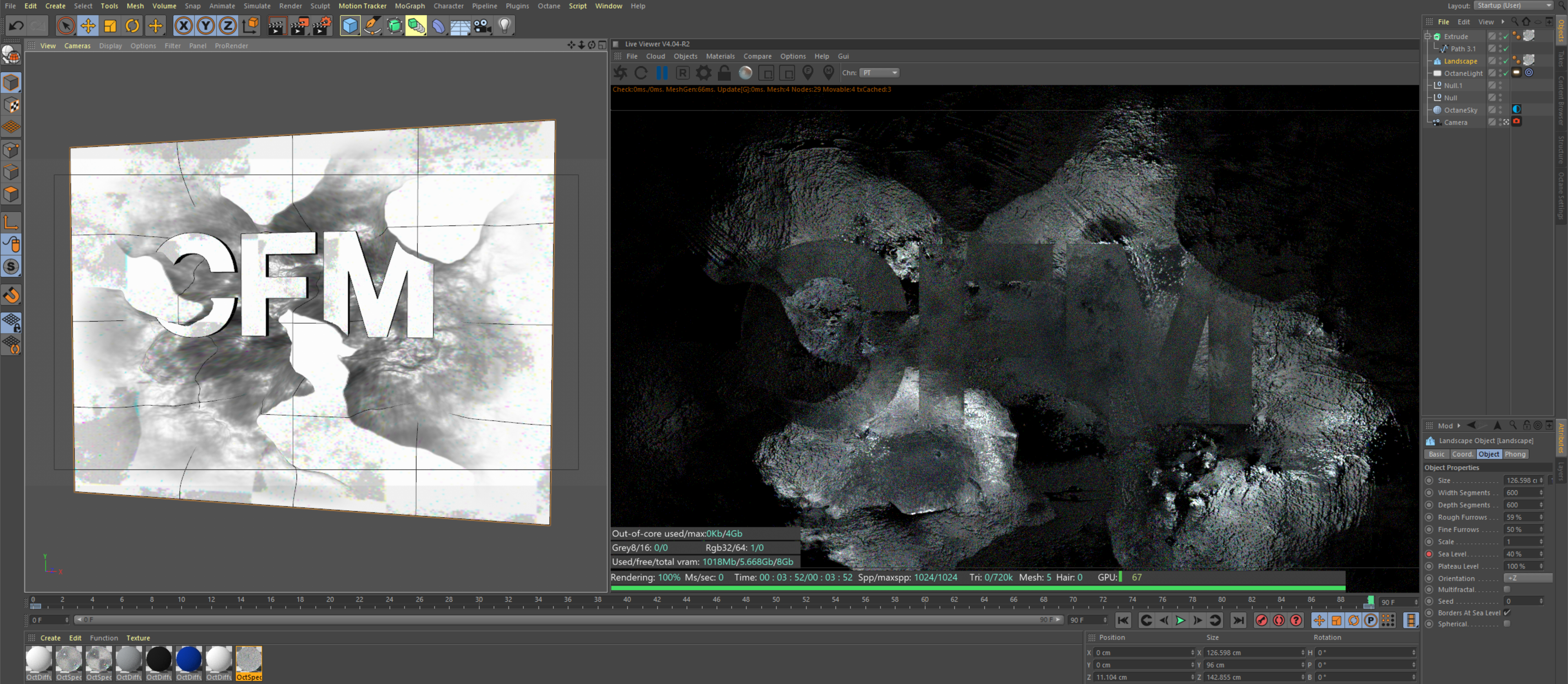Open the MoGraph menu
This screenshot has height=684, width=1568.
(x=410, y=6)
